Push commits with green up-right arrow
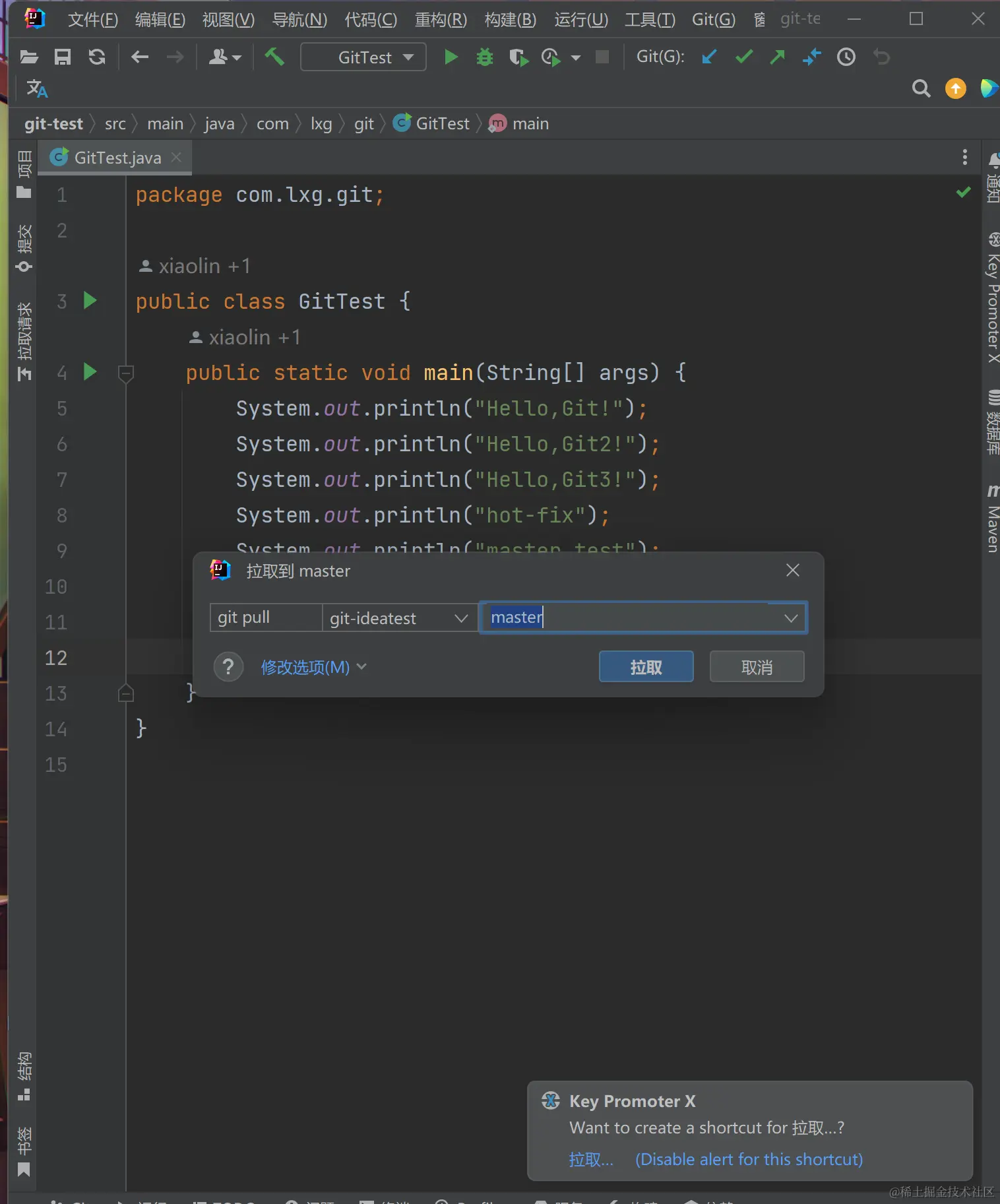 click(x=778, y=57)
